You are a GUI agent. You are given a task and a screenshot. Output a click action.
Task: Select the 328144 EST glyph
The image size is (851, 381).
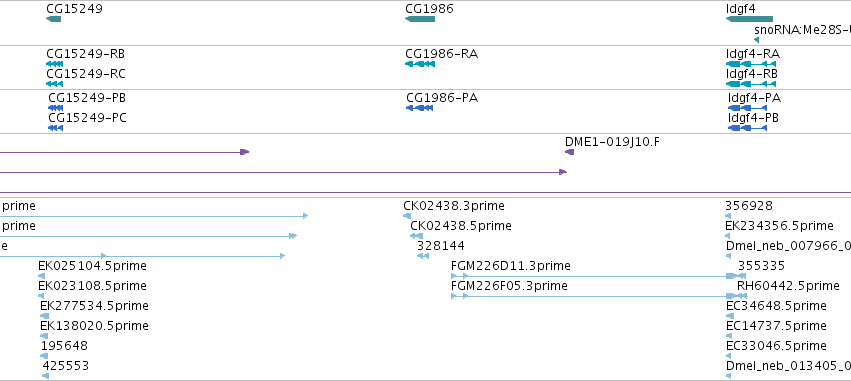coord(423,256)
